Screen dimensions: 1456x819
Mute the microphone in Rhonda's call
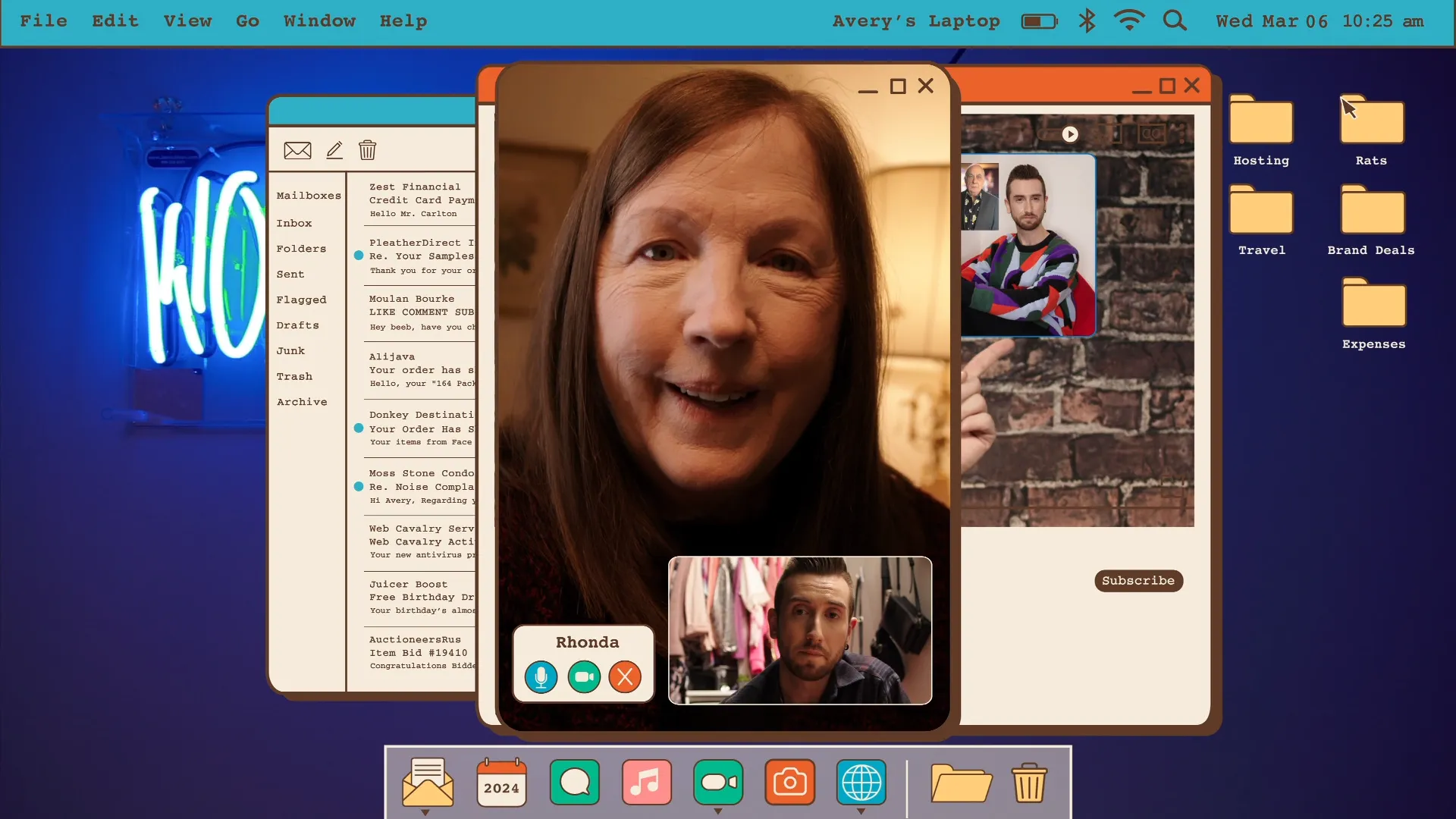click(x=541, y=676)
